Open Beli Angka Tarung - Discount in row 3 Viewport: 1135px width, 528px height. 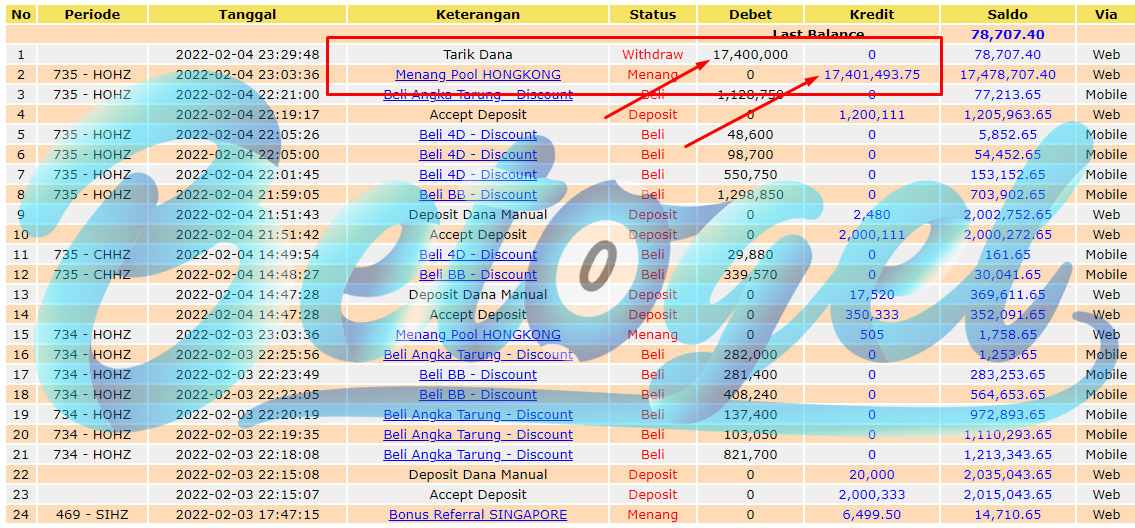point(478,95)
